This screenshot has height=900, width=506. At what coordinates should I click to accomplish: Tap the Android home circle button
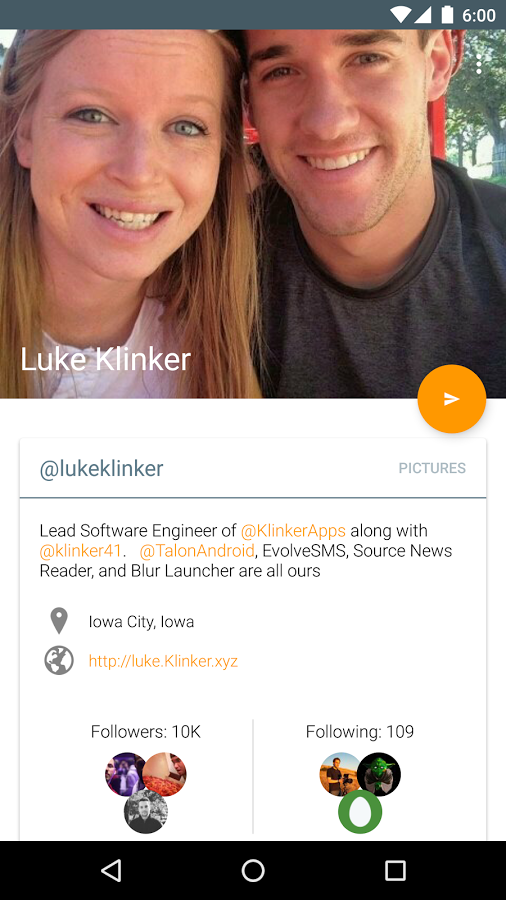pos(253,870)
